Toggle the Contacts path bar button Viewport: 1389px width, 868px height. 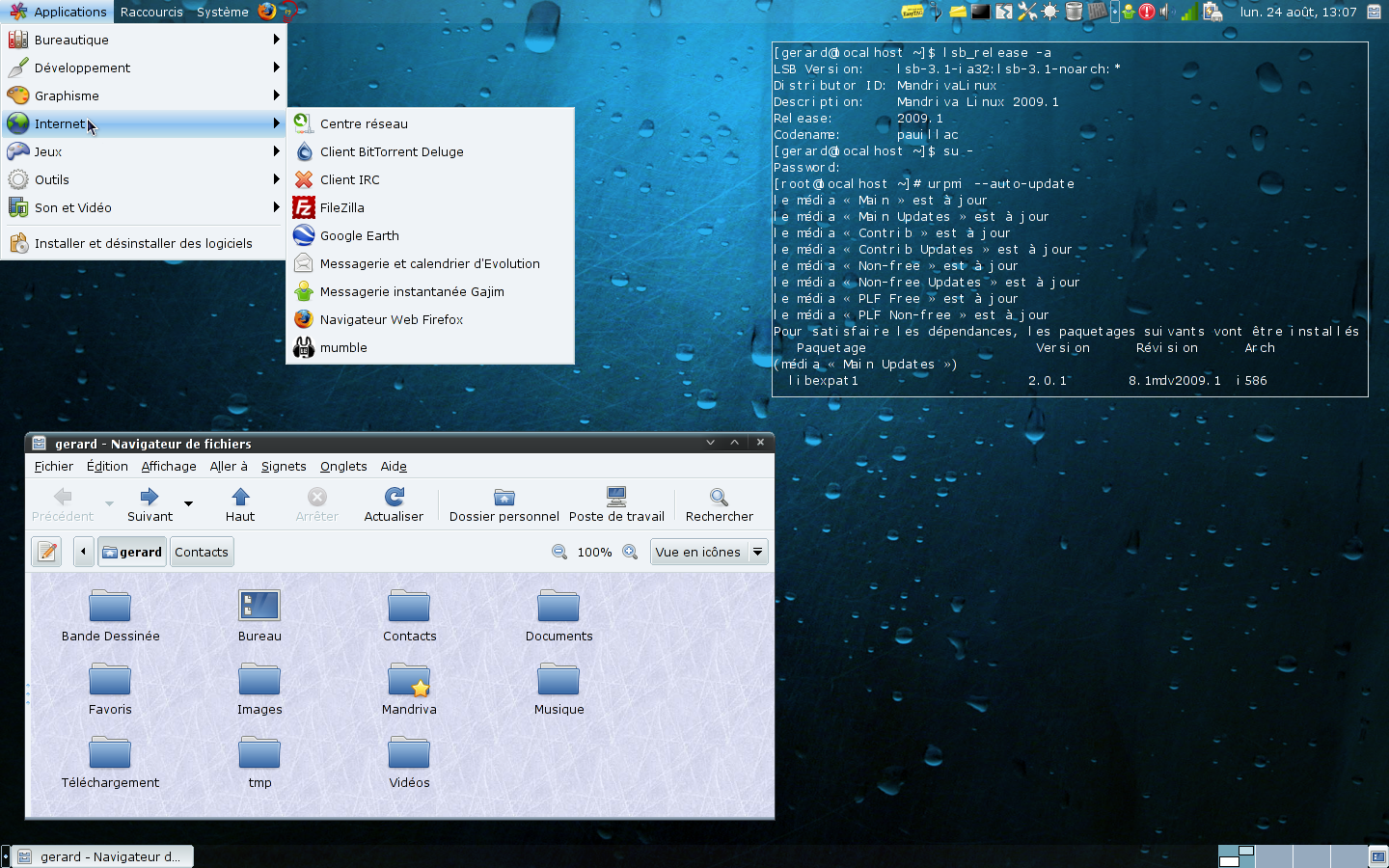point(202,552)
